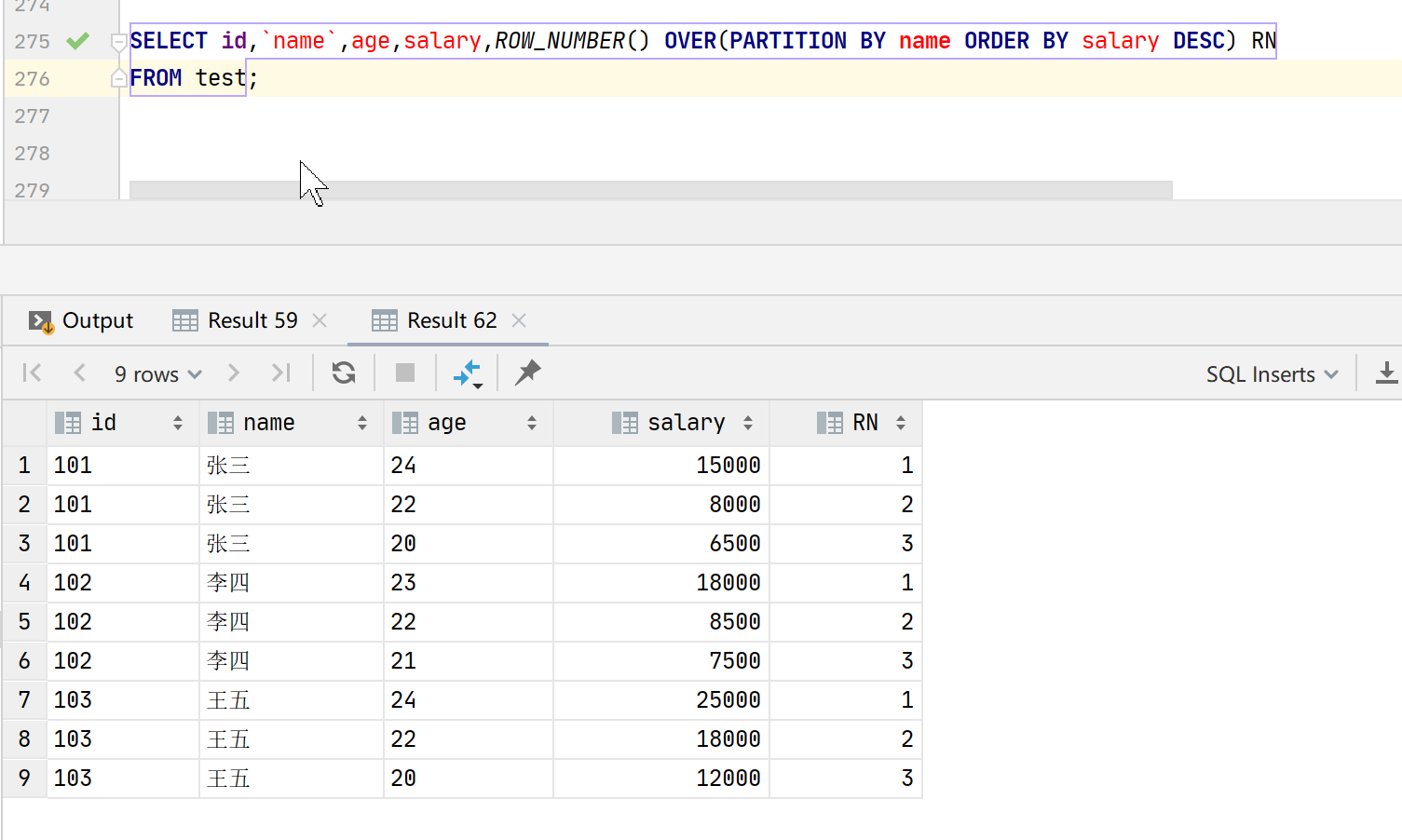Jump to the last page of results
This screenshot has width=1402, height=840.
280,373
